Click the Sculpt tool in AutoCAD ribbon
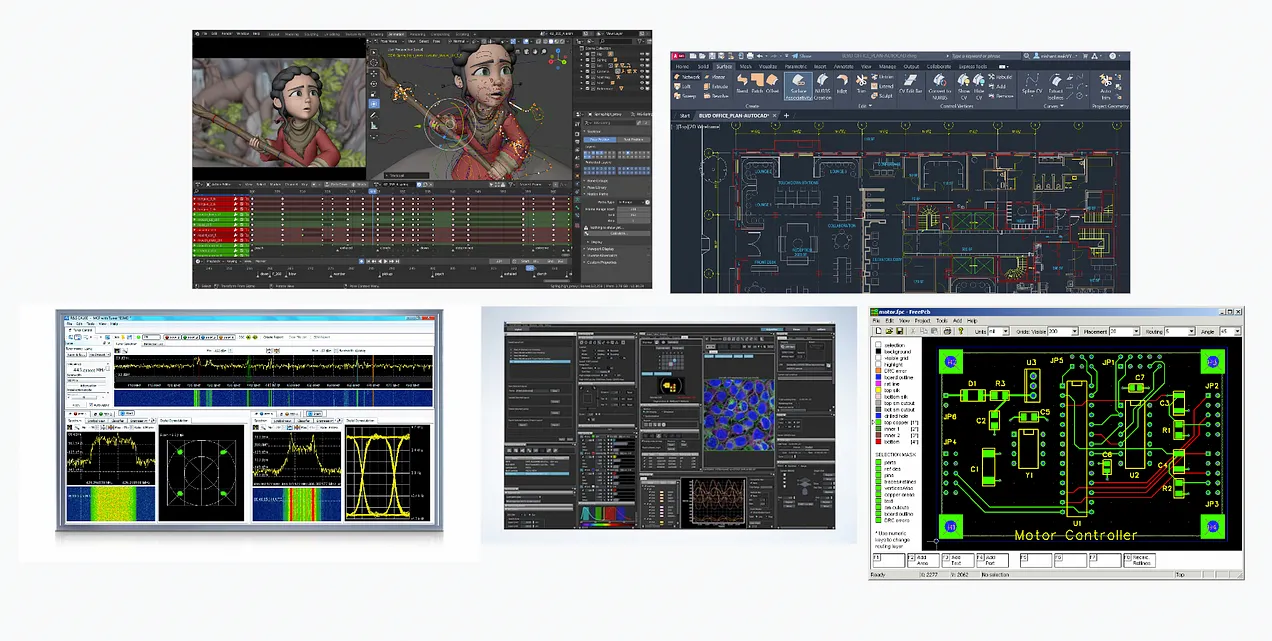 coord(883,96)
